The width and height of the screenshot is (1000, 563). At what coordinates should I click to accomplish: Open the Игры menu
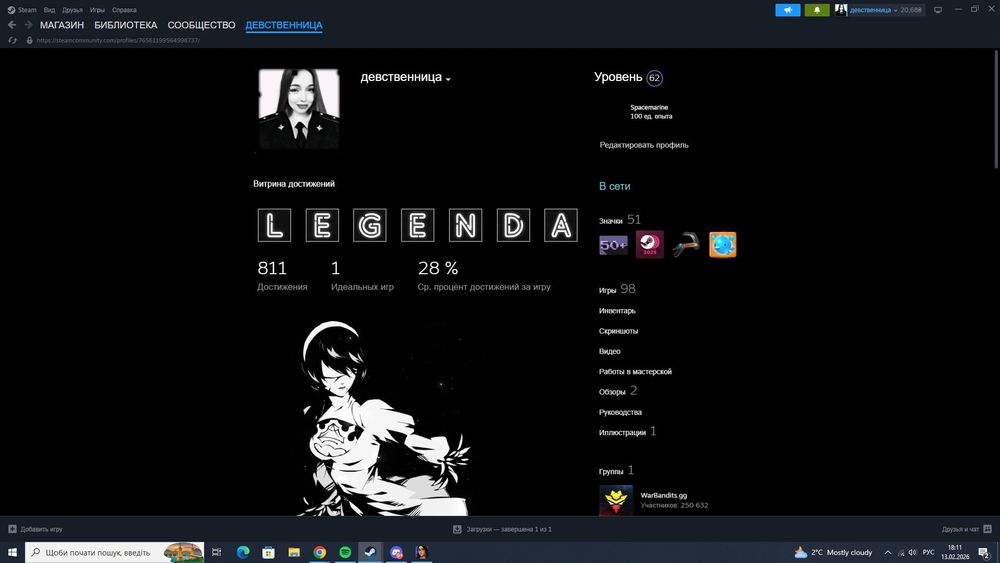(97, 10)
